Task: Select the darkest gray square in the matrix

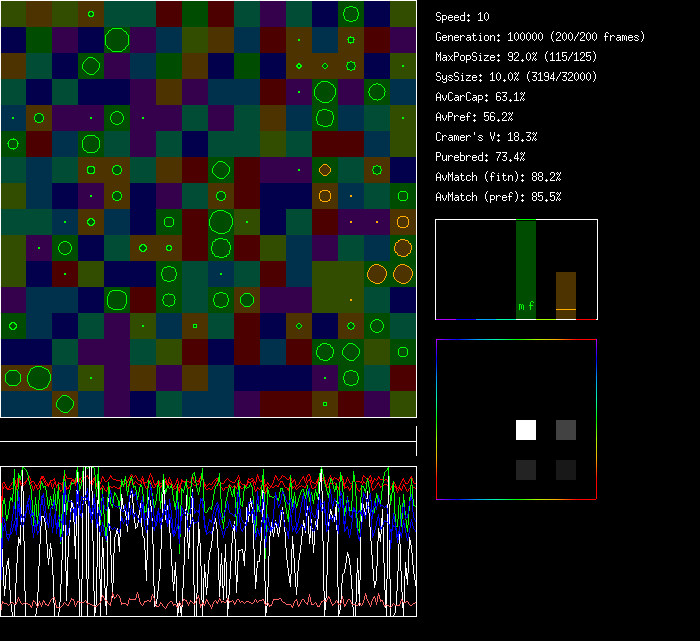Action: [x=566, y=470]
